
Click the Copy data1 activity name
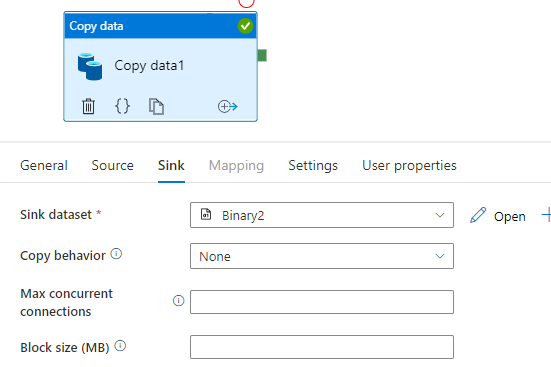[149, 66]
